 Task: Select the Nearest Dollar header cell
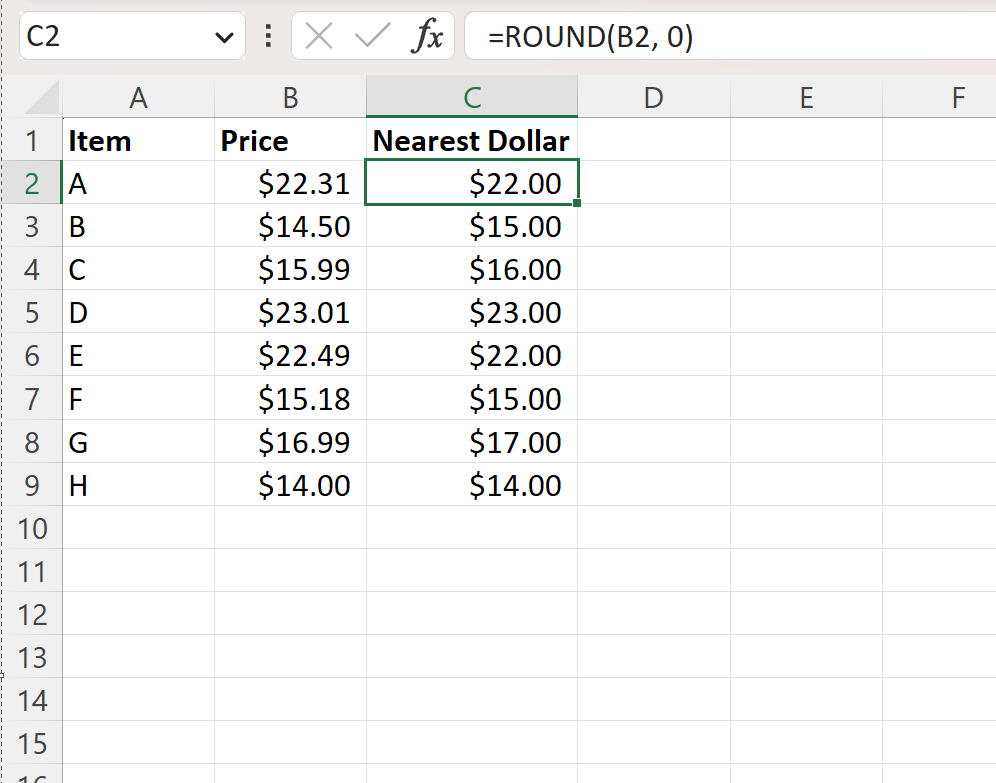point(472,140)
